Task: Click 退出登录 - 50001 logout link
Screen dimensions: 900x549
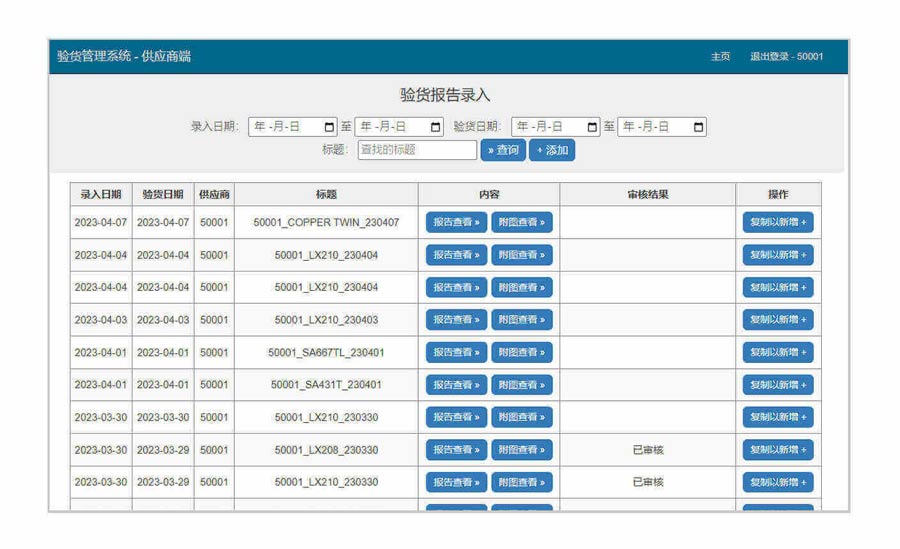Action: (786, 57)
